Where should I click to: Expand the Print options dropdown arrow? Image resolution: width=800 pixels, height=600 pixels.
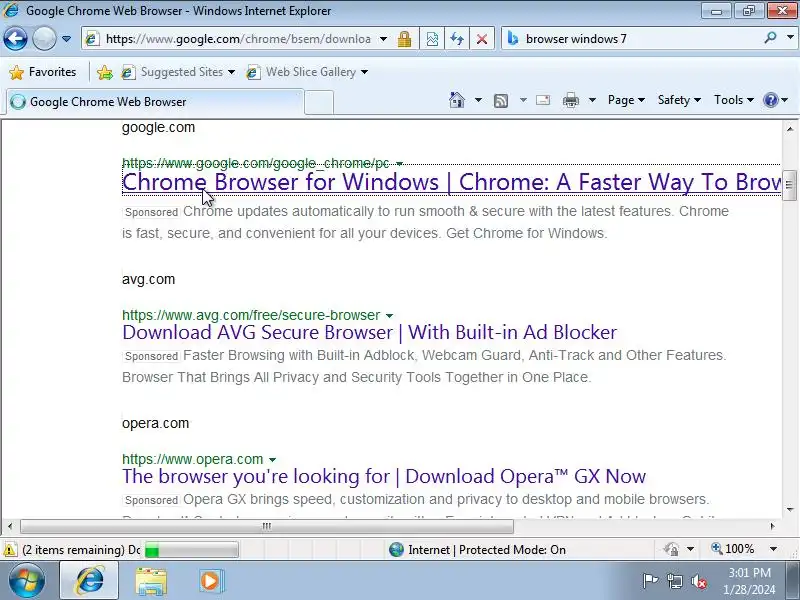592,100
